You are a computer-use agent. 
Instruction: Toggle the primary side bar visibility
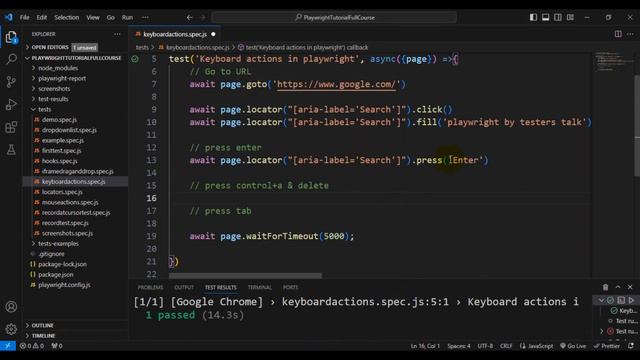click(533, 17)
